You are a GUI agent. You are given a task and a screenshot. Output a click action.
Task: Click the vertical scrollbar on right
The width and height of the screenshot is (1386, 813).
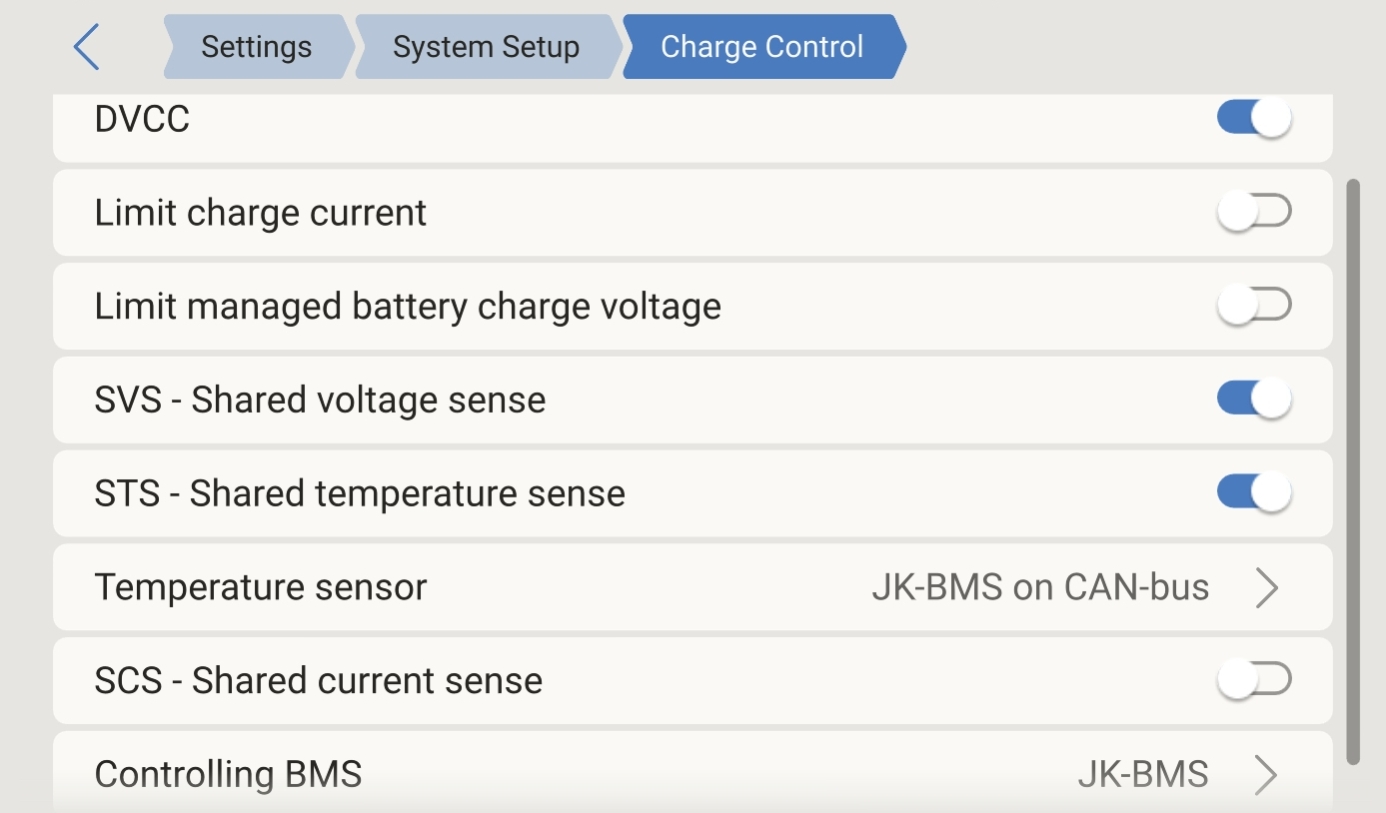1353,472
